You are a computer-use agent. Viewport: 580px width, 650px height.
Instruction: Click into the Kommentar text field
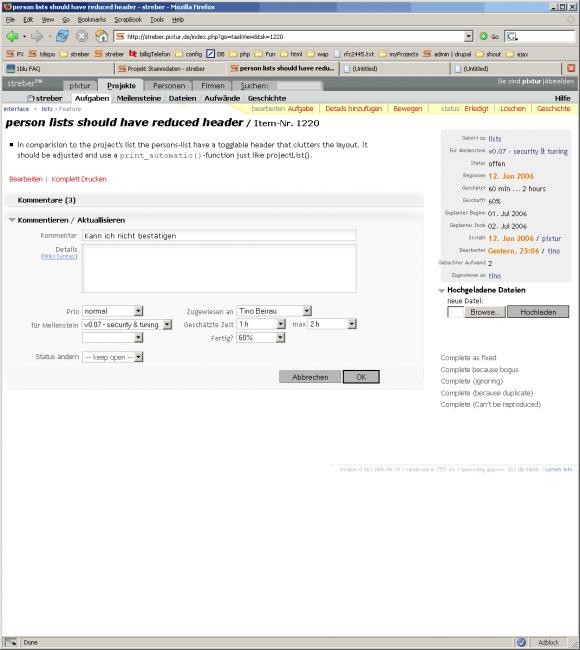219,235
